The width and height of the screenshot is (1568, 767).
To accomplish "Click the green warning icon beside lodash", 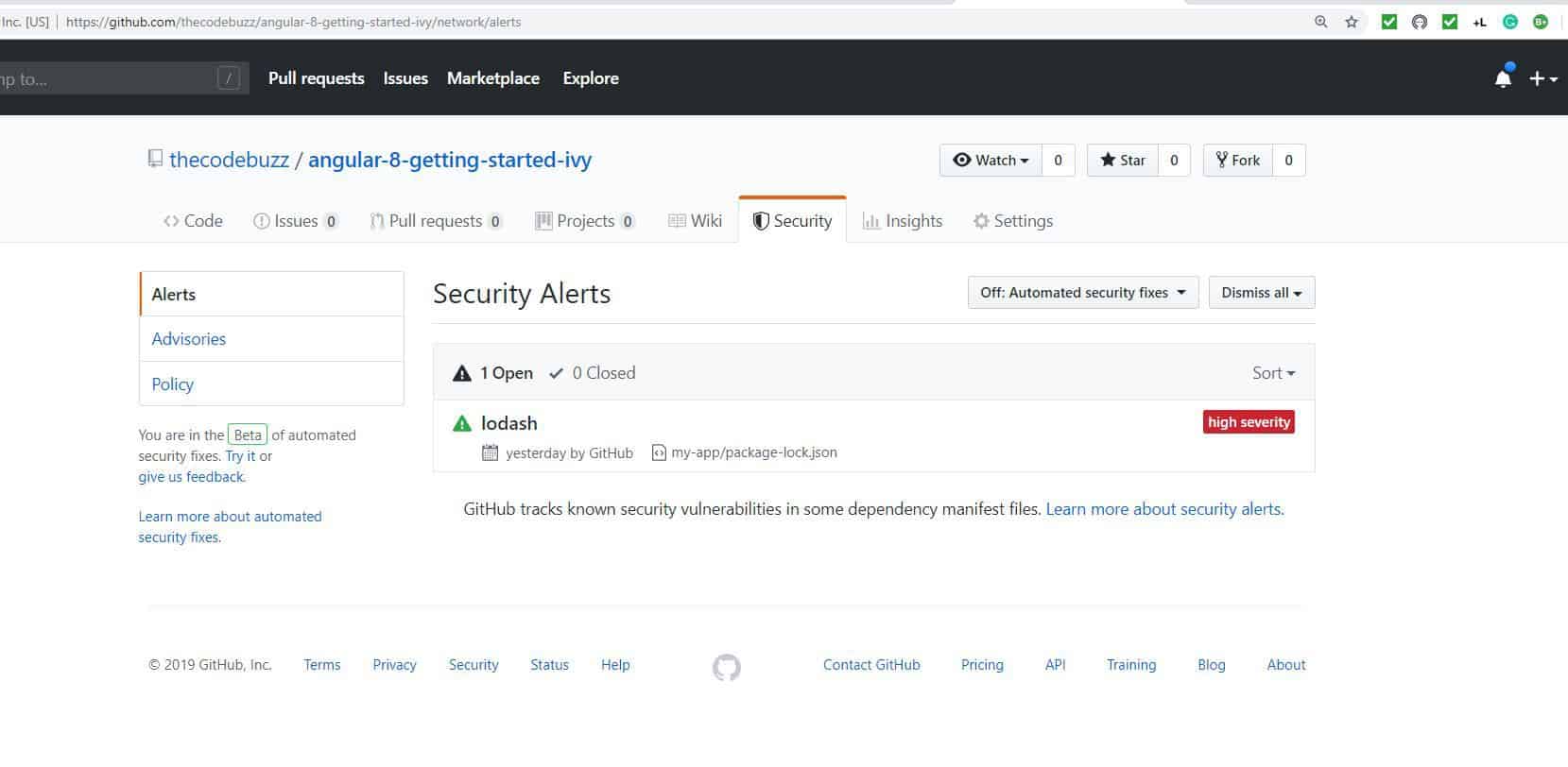I will point(462,424).
